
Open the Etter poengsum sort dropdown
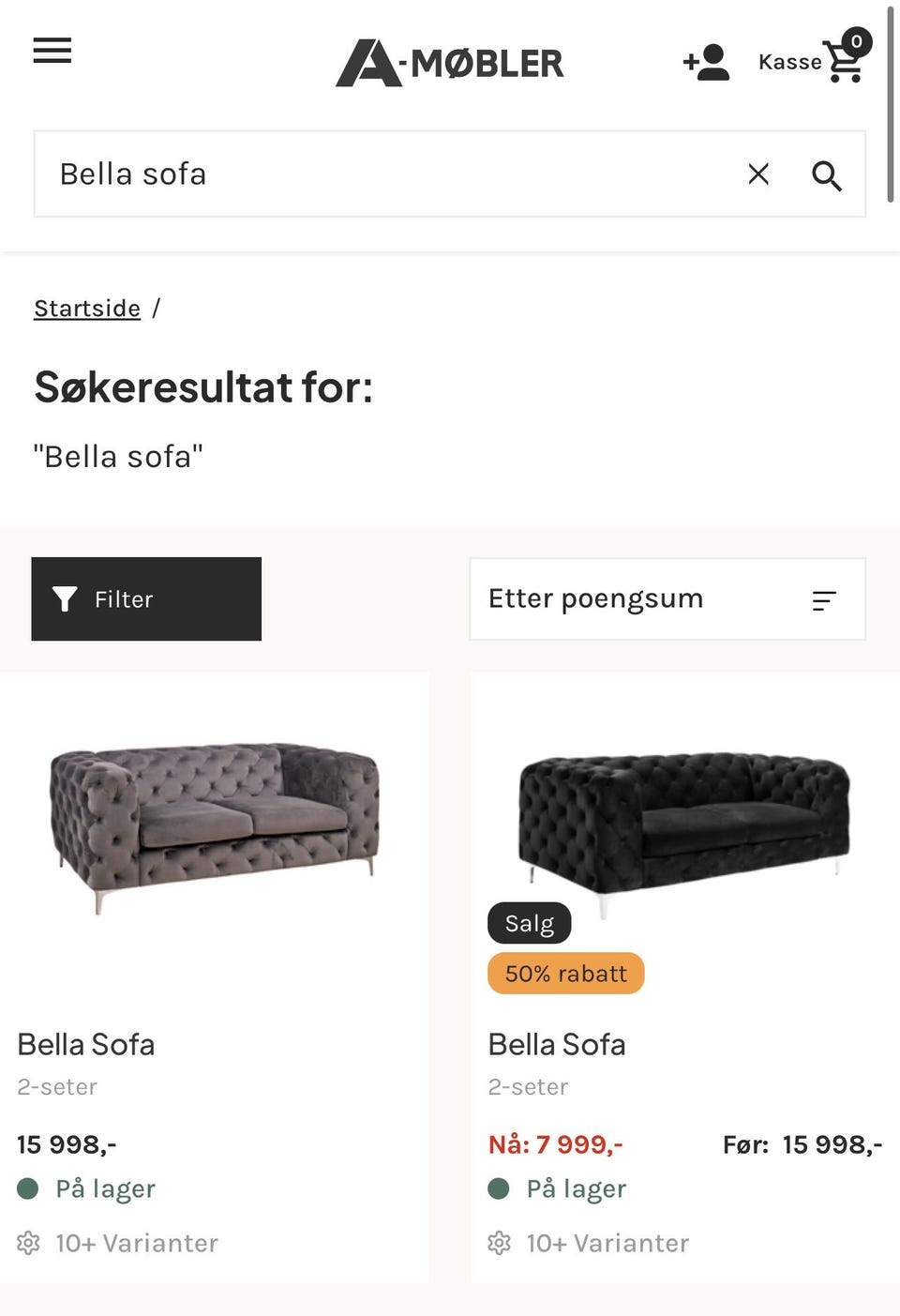(x=667, y=598)
